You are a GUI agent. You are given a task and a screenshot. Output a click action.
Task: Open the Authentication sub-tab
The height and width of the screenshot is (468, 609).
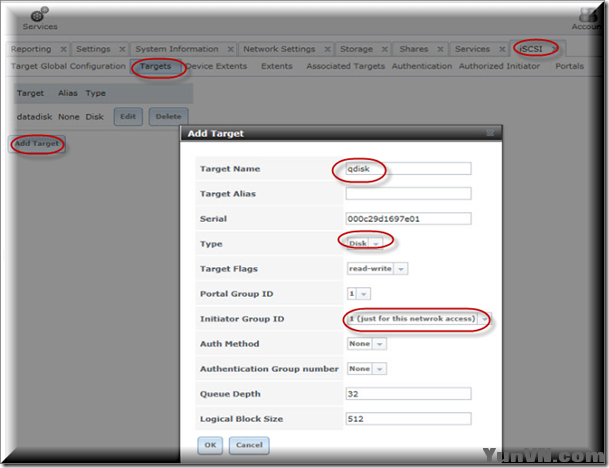(422, 66)
